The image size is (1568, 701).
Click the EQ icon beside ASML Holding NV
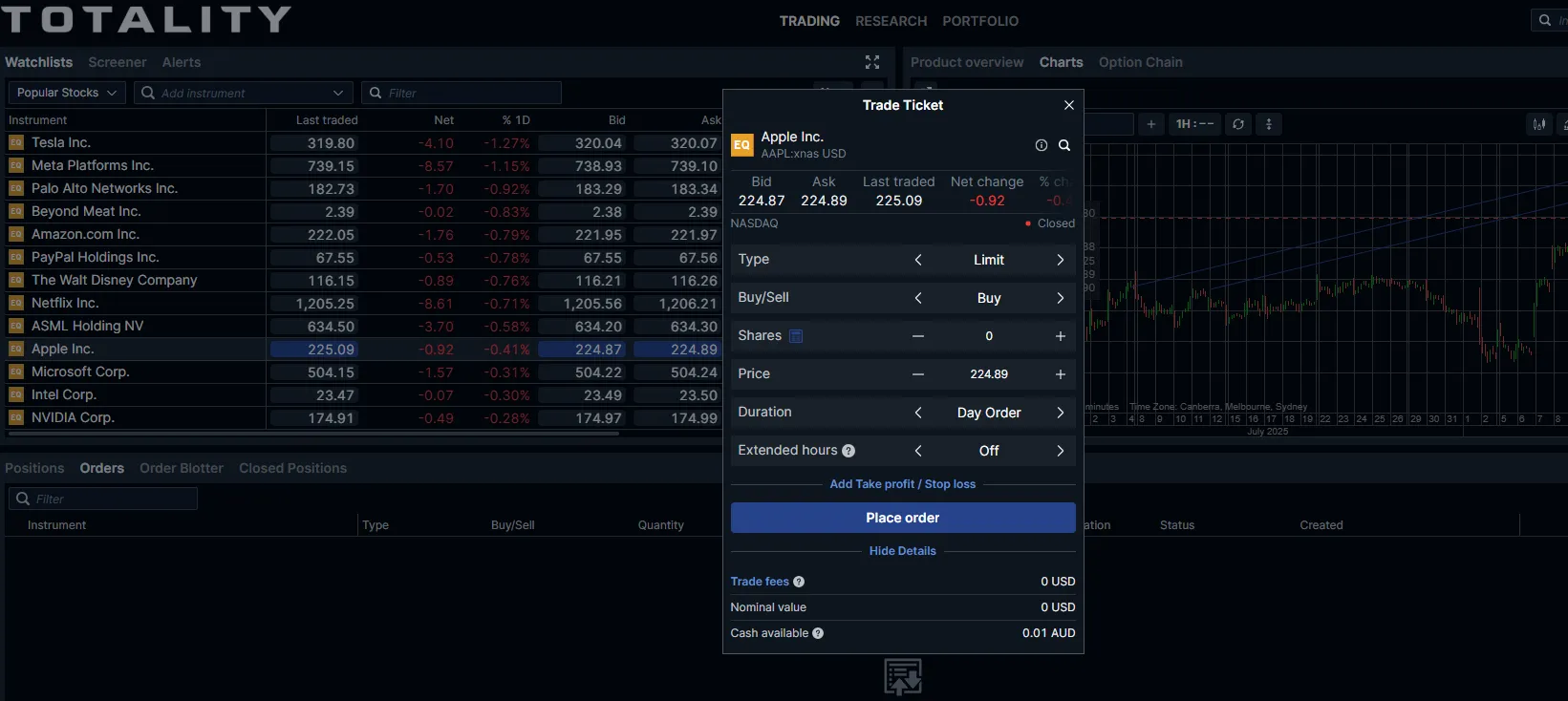click(15, 326)
